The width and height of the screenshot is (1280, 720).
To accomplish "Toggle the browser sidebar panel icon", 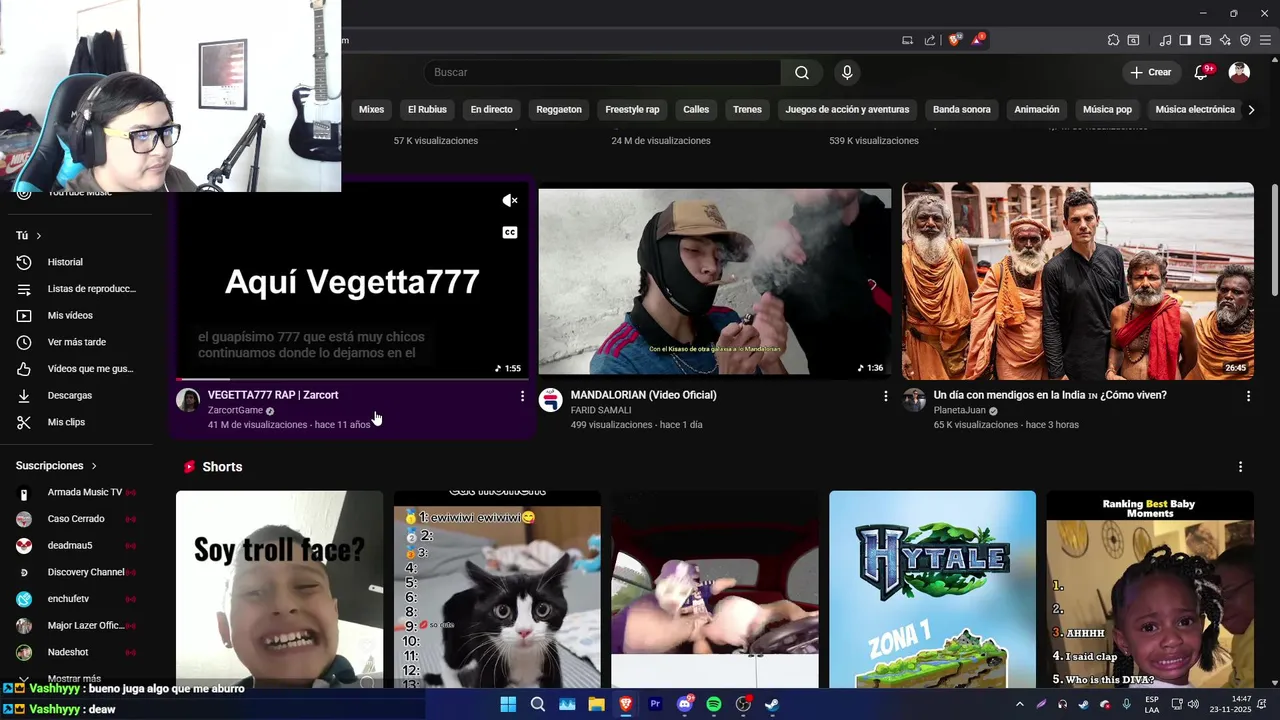I will pos(1185,40).
